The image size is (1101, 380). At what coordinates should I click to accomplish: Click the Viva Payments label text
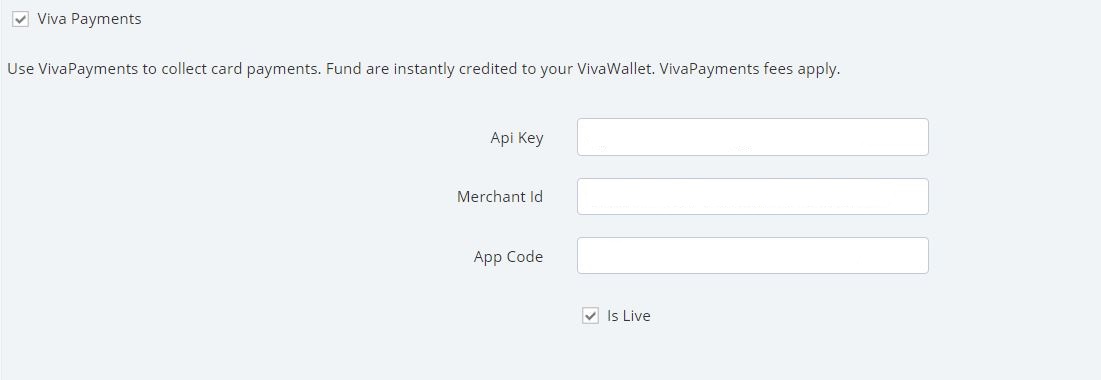click(89, 20)
